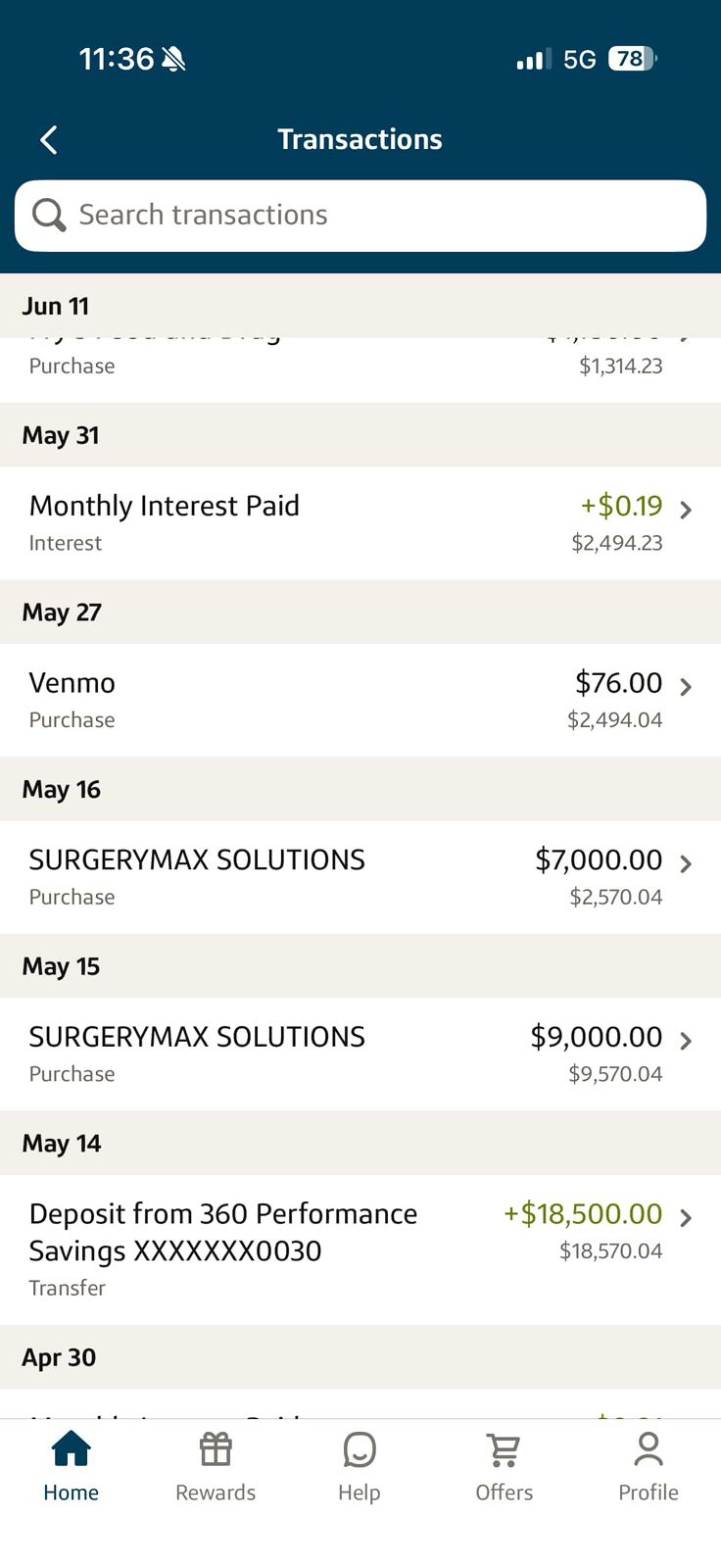The width and height of the screenshot is (721, 1568).
Task: Expand $9,000.00 SURGERYMAX transaction chevron
Action: click(686, 1041)
